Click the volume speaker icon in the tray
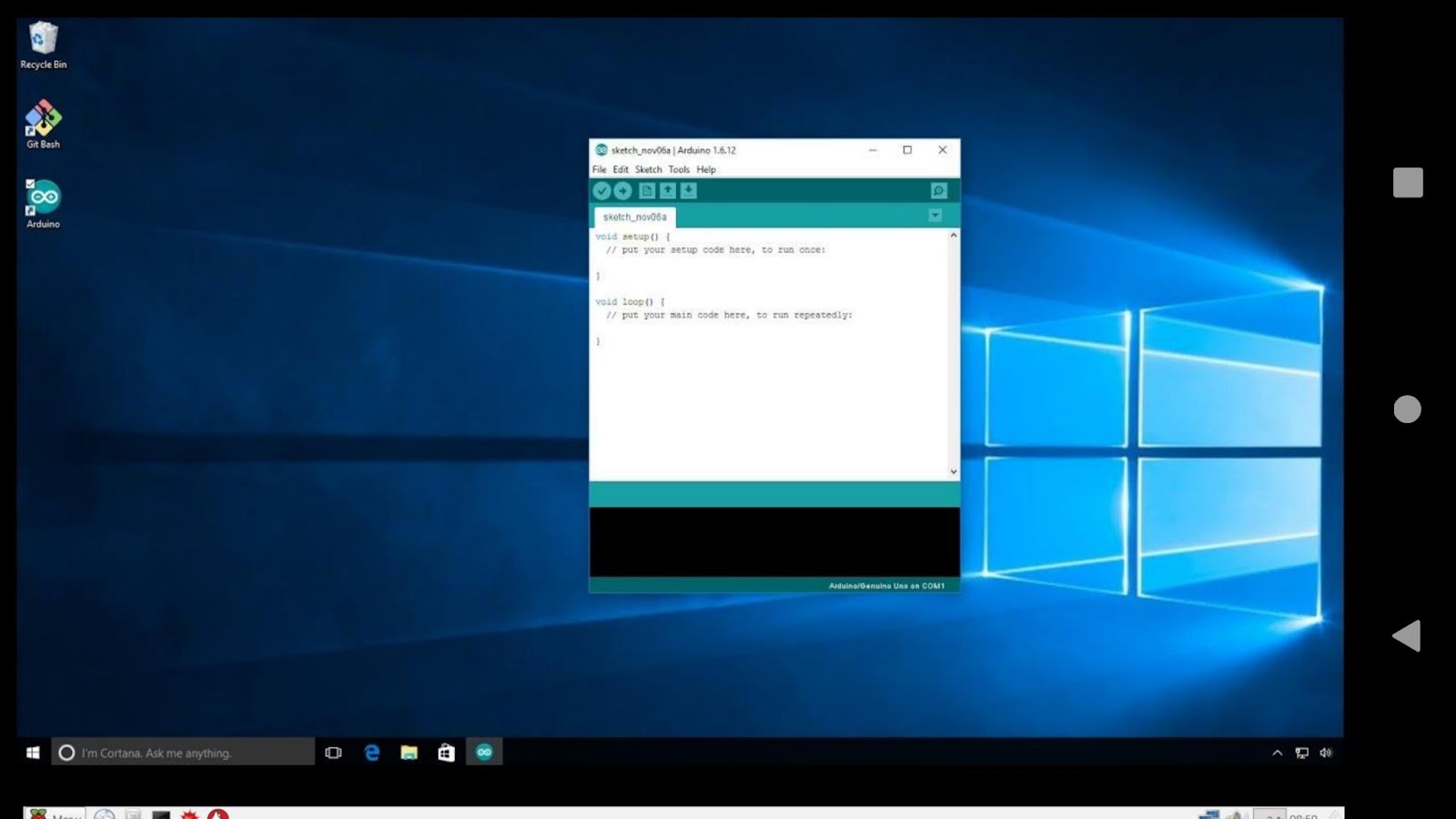Viewport: 1456px width, 819px height. coord(1326,753)
